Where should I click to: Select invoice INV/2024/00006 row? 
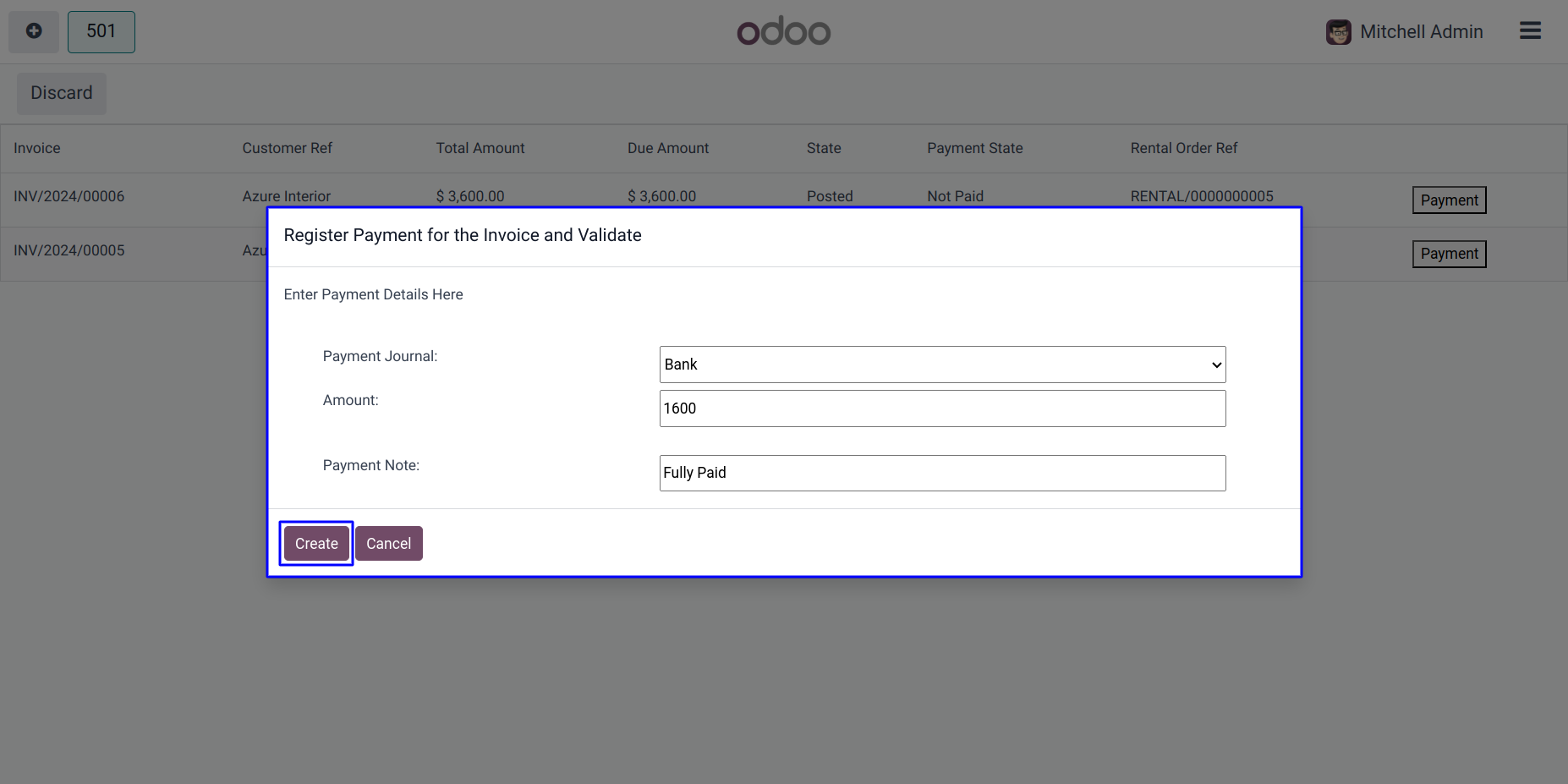click(x=69, y=196)
